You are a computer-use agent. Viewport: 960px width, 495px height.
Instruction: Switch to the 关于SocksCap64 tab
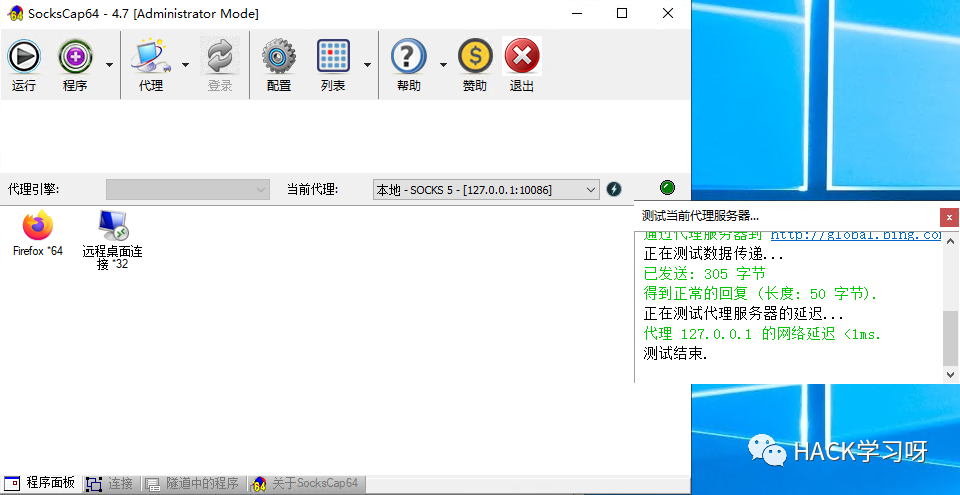(x=307, y=483)
